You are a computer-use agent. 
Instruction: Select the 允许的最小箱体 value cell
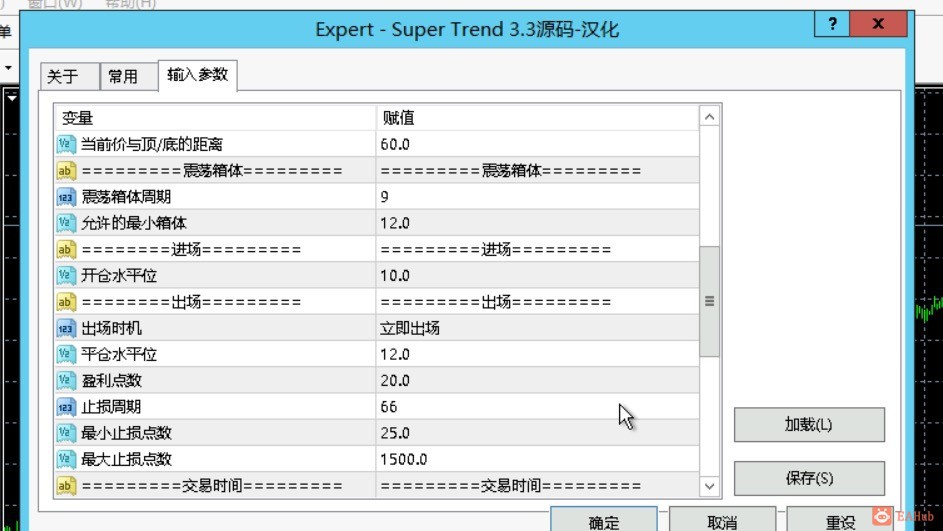click(x=538, y=223)
